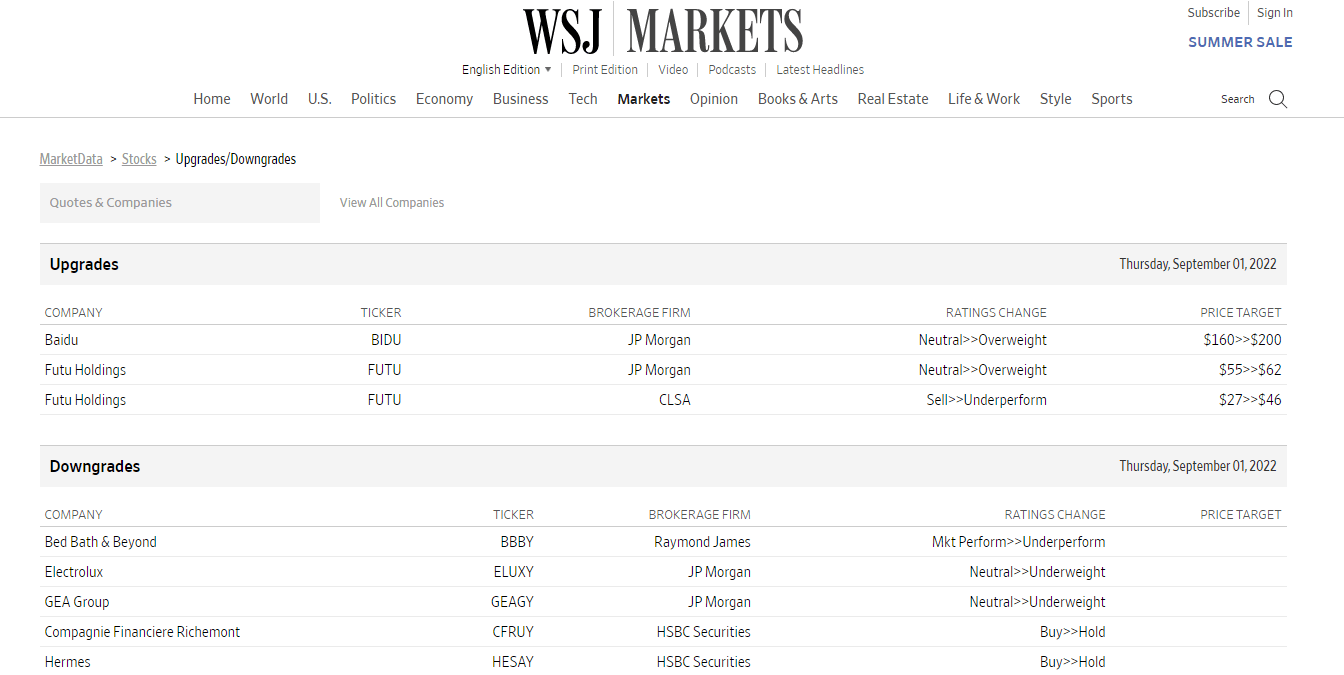Click HSBC Securities in Richemont row
The height and width of the screenshot is (675, 1344).
pyautogui.click(x=704, y=632)
